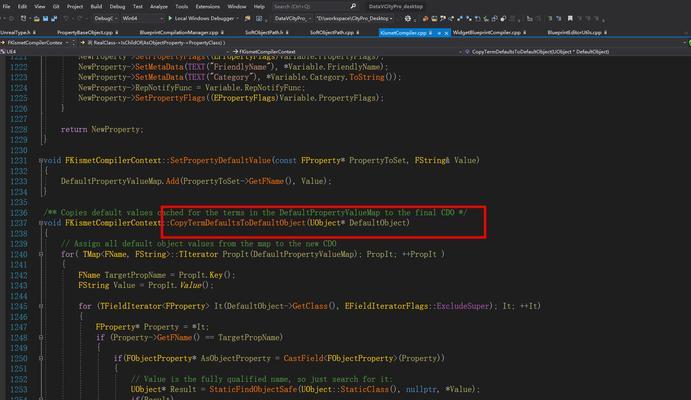The image size is (691, 400).
Task: Open the FKismetCompilerContext class navigation dropdown
Action: 346,52
